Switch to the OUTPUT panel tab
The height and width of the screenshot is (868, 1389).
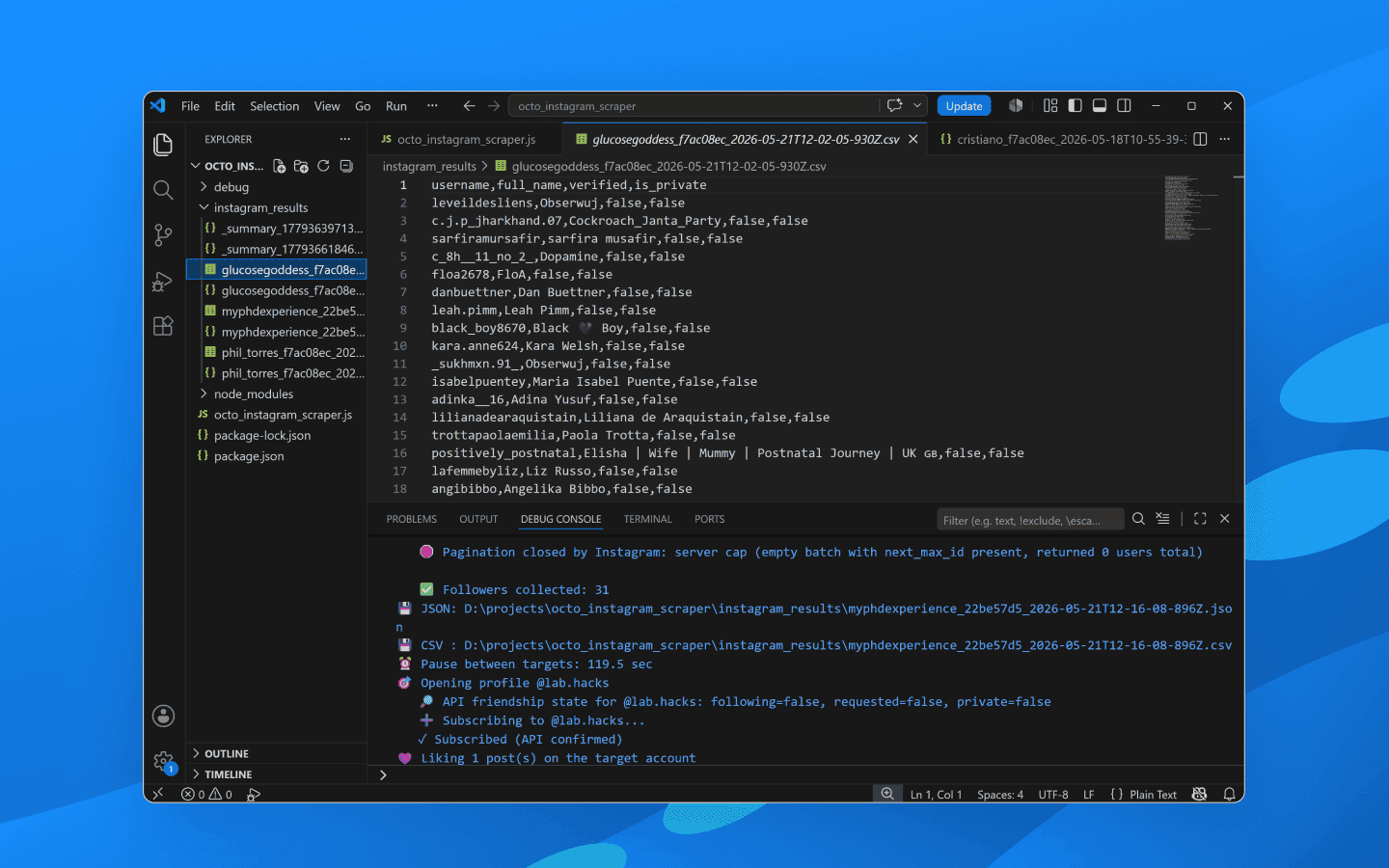pos(478,519)
